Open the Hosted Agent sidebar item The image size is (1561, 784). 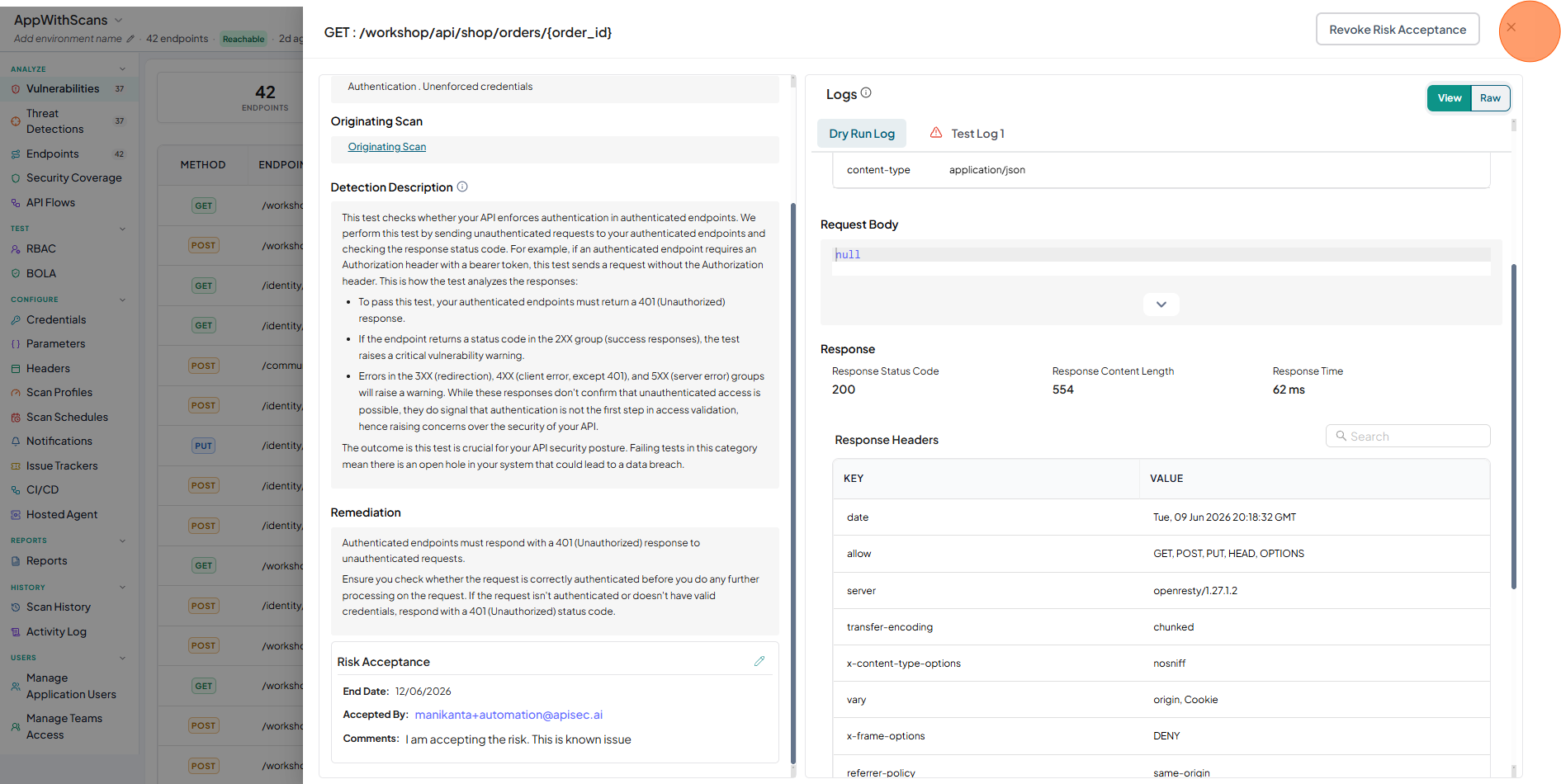click(x=62, y=514)
